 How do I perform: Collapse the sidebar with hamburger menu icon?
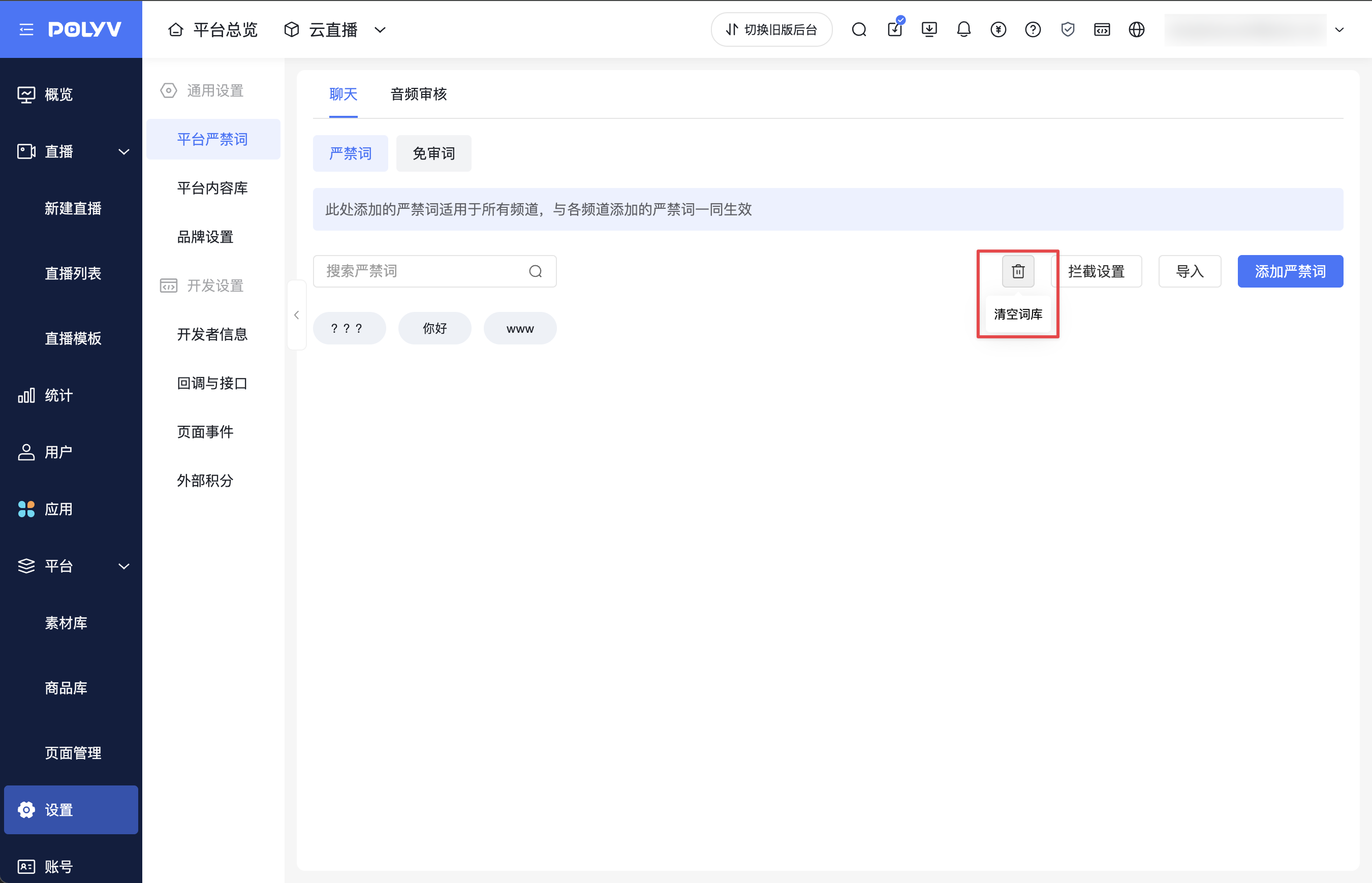point(26,29)
